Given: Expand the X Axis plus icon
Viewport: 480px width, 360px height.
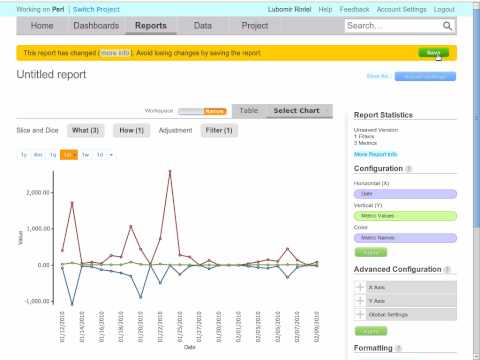Looking at the screenshot, I should (x=360, y=287).
